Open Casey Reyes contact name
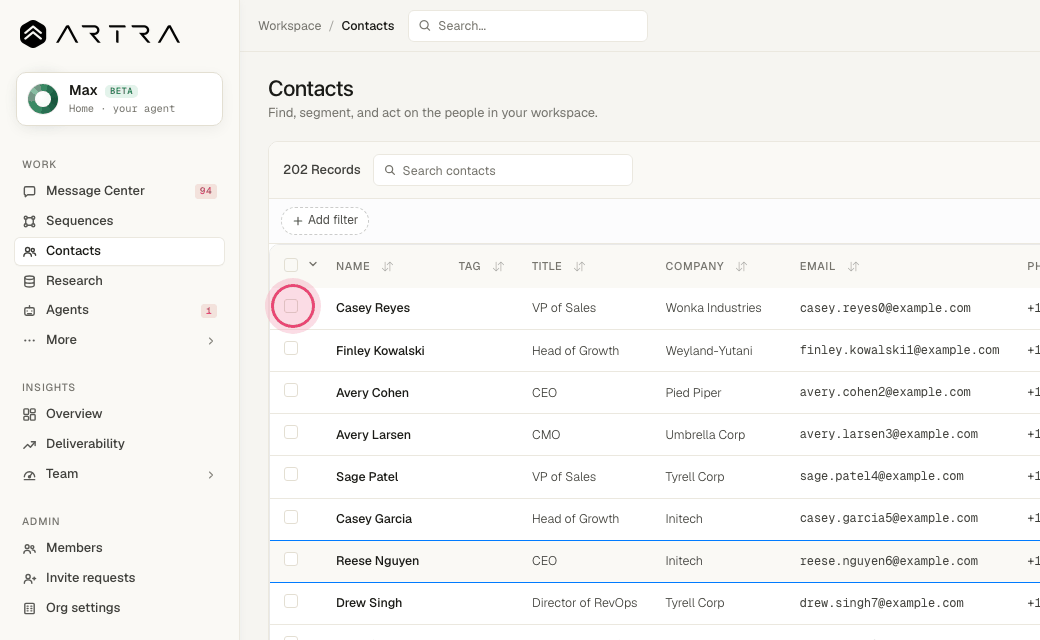 [373, 308]
